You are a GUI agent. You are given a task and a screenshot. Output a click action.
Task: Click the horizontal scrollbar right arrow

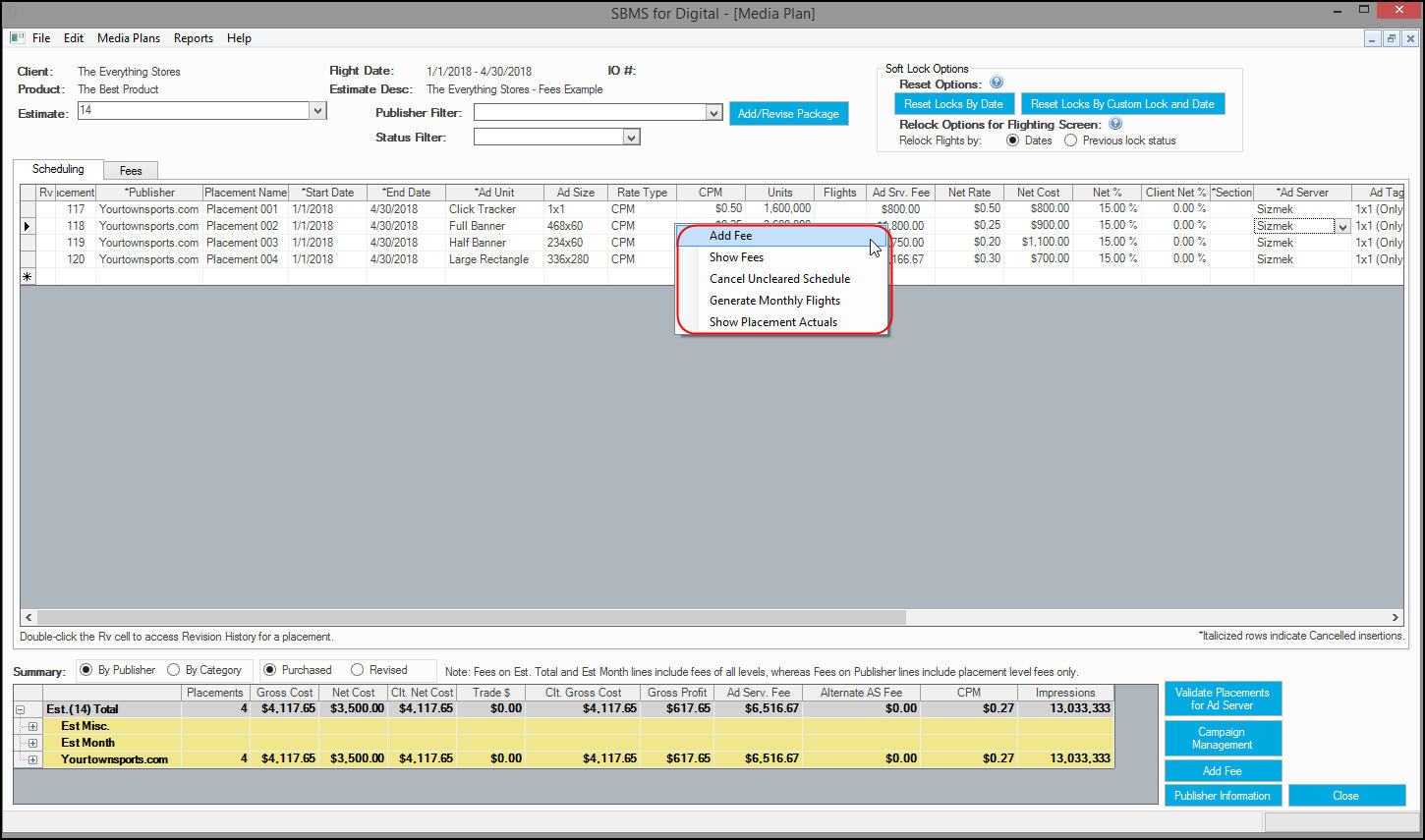[x=1395, y=617]
